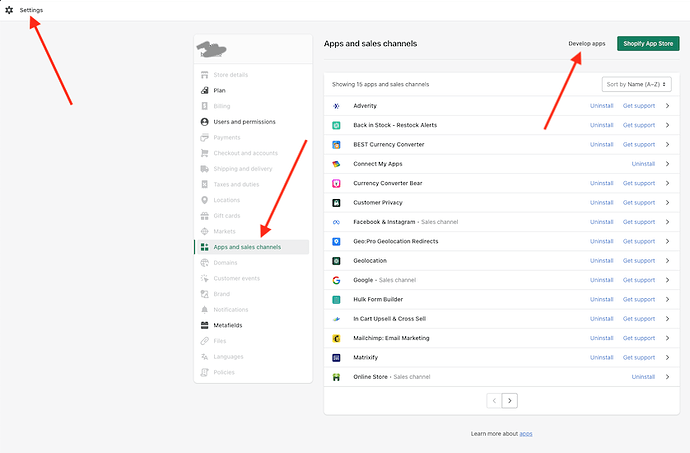This screenshot has width=690, height=453.
Task: Expand the Connect My Apps row chevron
Action: 668,164
